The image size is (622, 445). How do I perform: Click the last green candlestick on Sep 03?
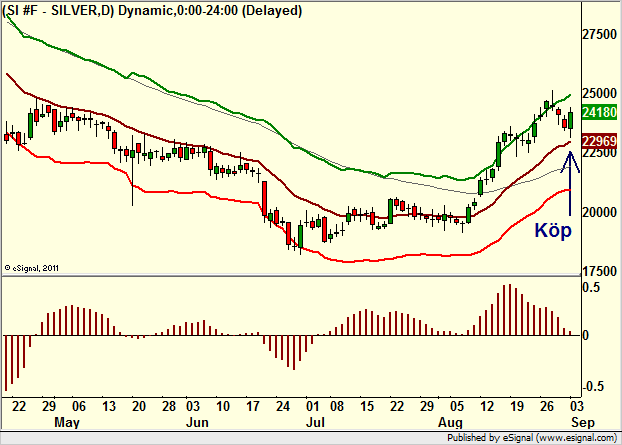tap(571, 121)
